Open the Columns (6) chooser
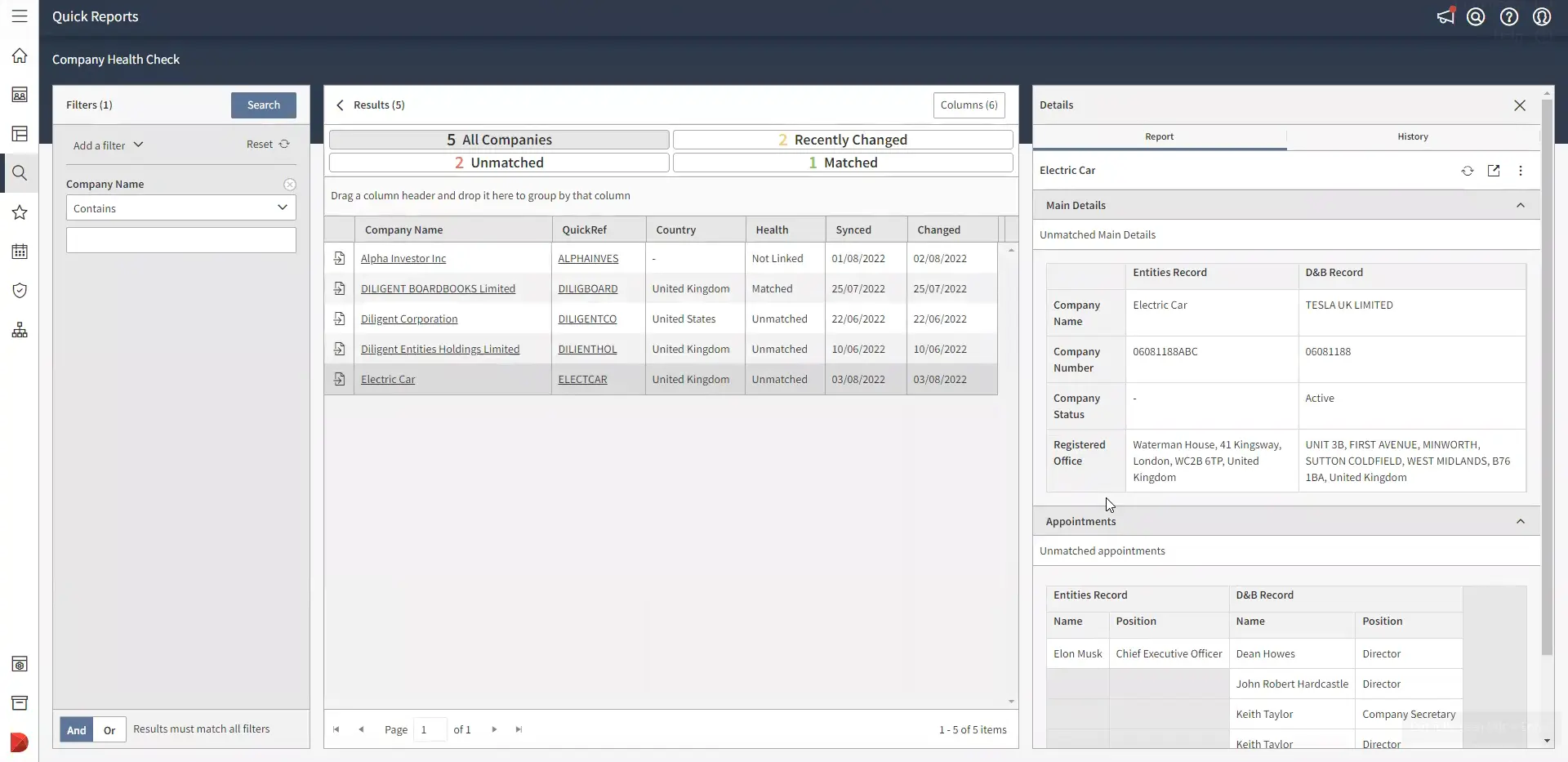 click(x=969, y=105)
